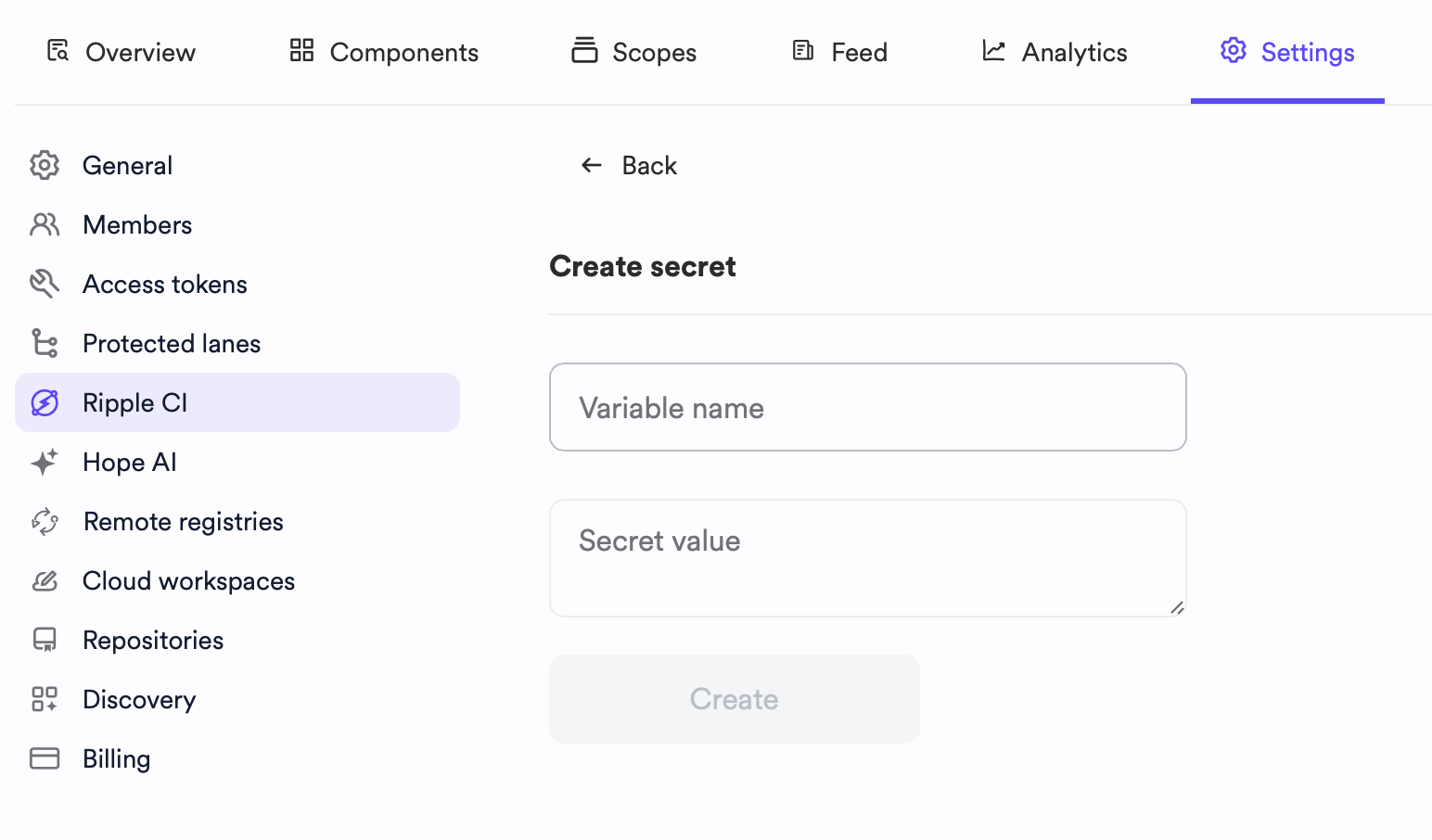Screen dimensions: 1432x840
Task: Select the Scopes tab label
Action: click(x=654, y=53)
